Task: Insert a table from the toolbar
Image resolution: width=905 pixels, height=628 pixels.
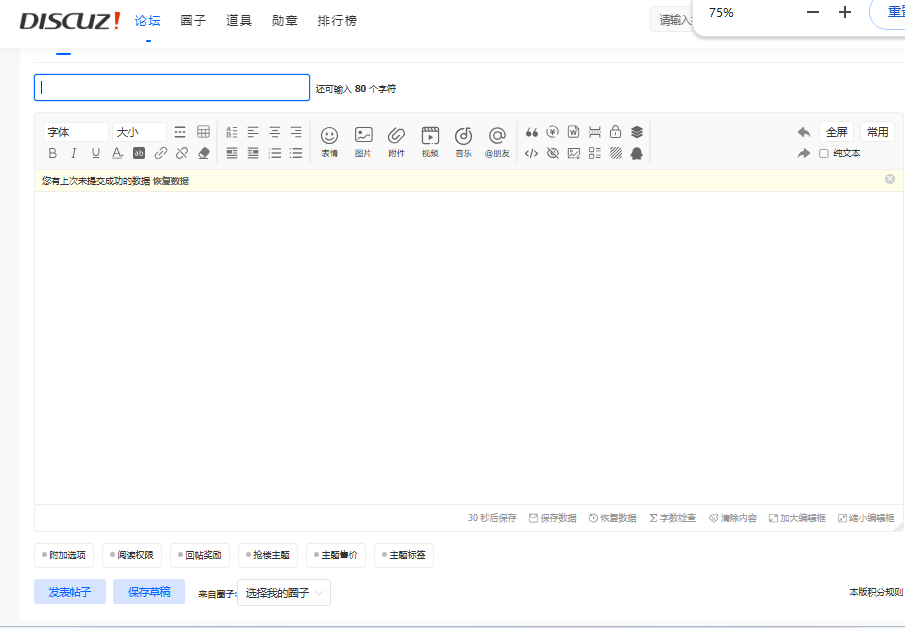Action: [x=203, y=132]
